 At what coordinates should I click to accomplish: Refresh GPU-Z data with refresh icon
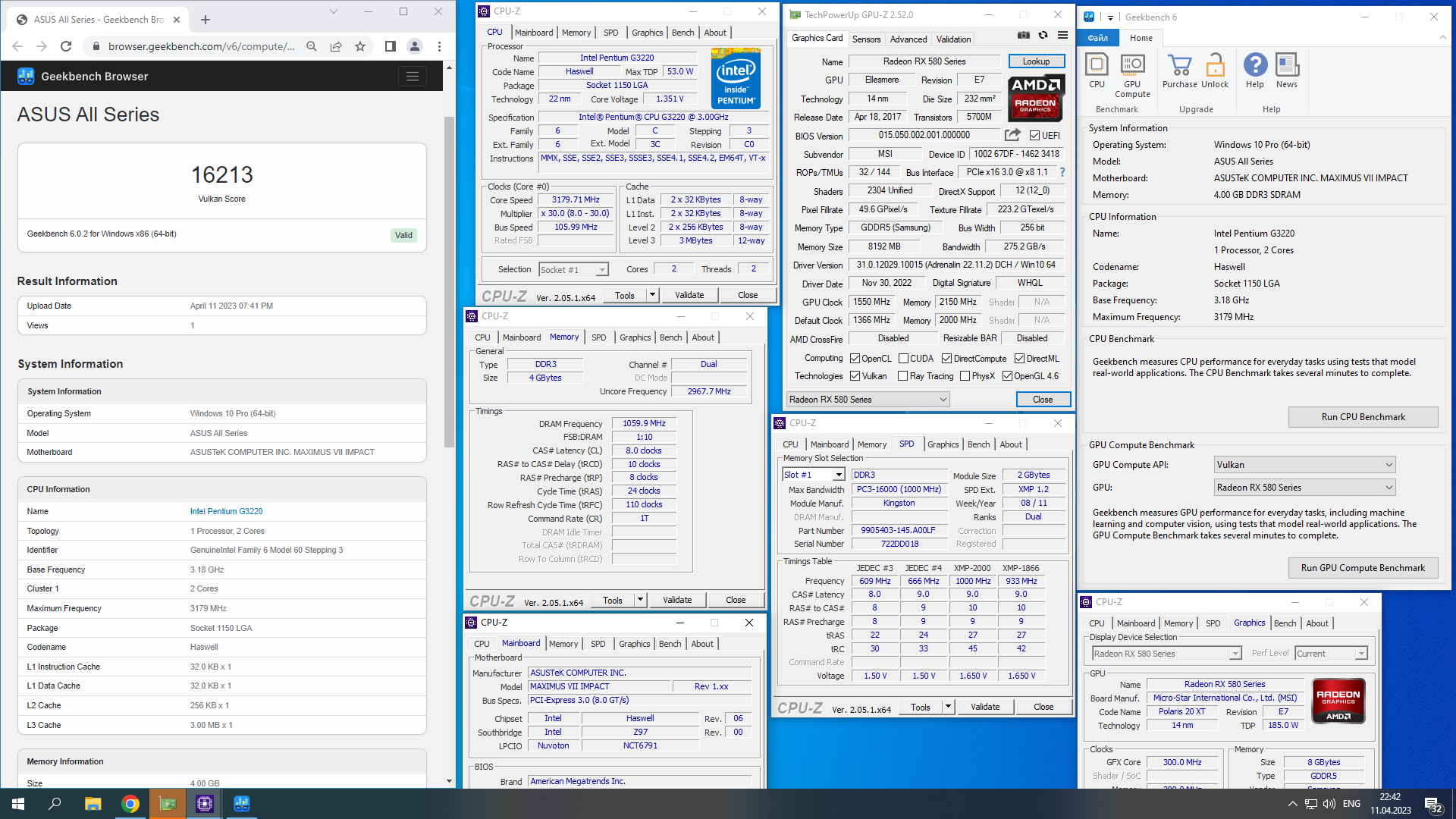tap(1043, 35)
